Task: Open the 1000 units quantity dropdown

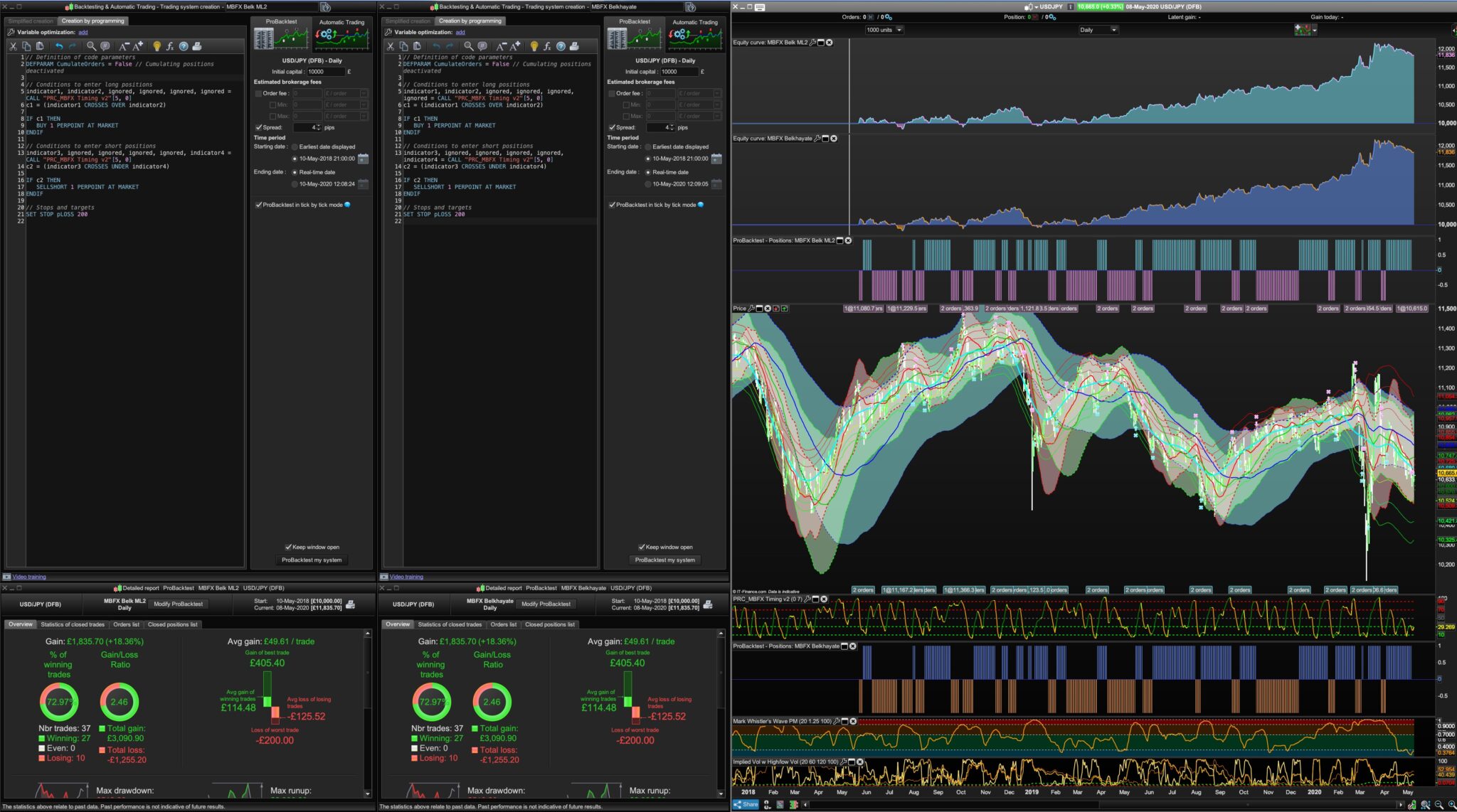Action: click(884, 30)
